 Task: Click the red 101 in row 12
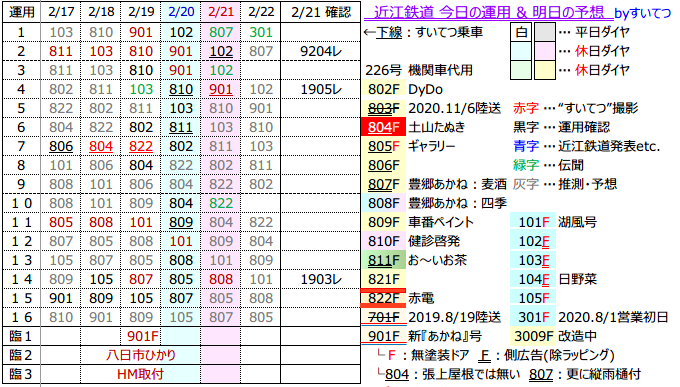[x=181, y=241]
